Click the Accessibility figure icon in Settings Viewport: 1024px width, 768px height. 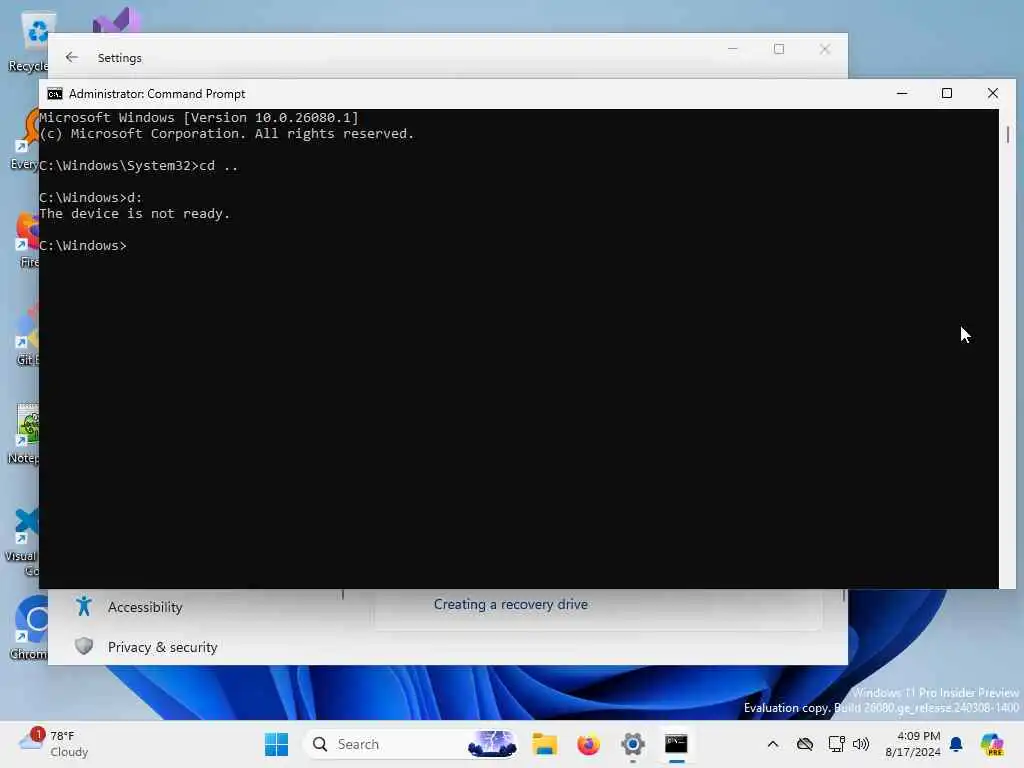pos(84,607)
